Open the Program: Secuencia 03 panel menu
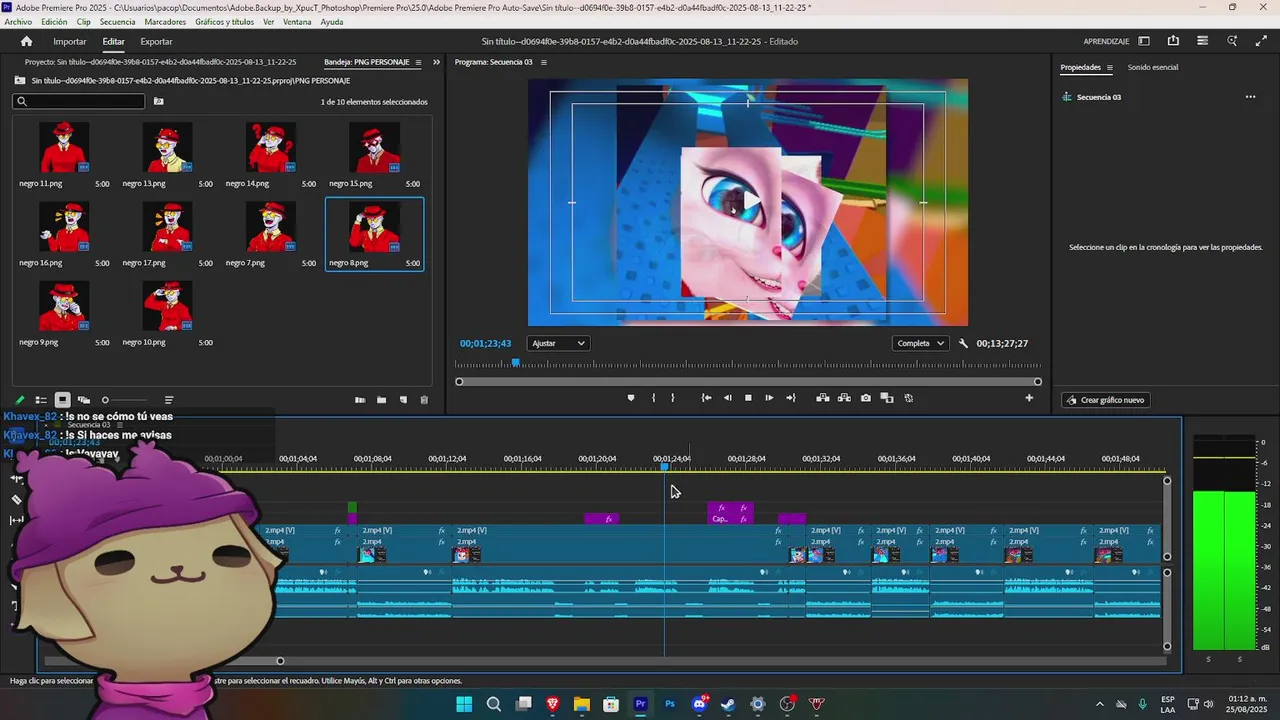1280x720 pixels. 544,62
